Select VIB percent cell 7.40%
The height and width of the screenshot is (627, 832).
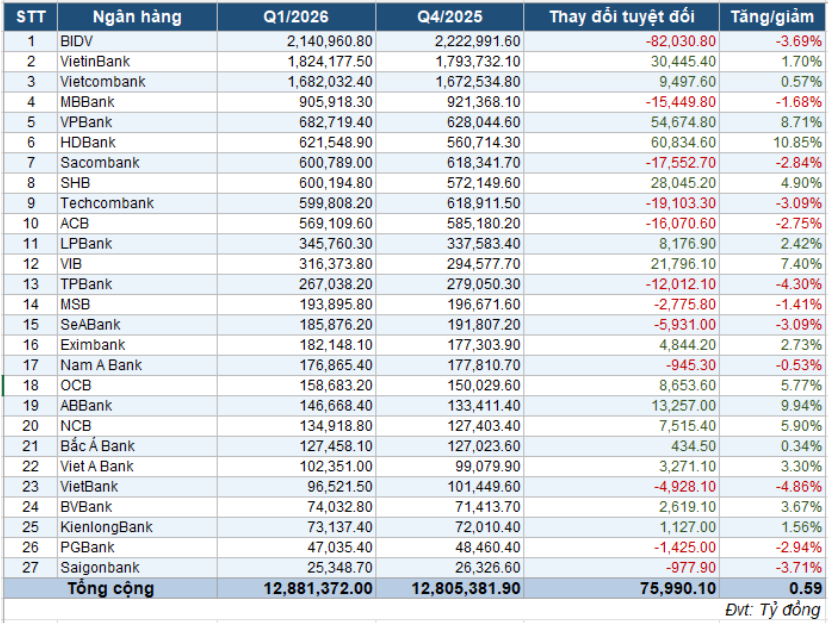(x=772, y=264)
